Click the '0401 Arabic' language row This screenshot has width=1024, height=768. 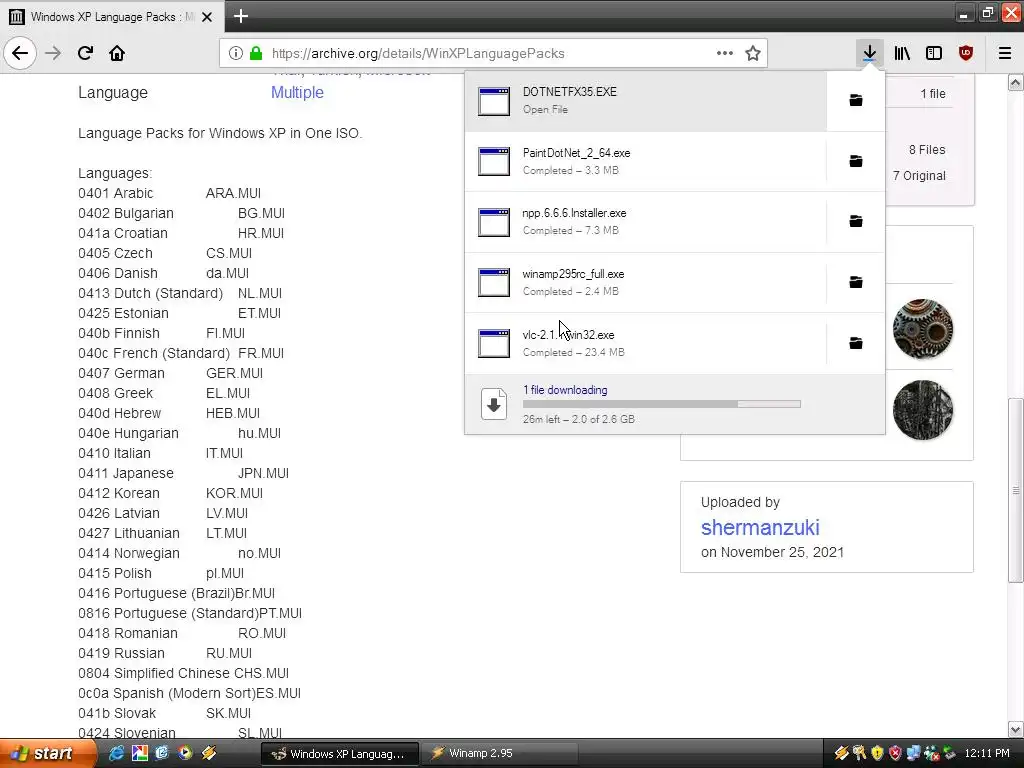coord(169,193)
